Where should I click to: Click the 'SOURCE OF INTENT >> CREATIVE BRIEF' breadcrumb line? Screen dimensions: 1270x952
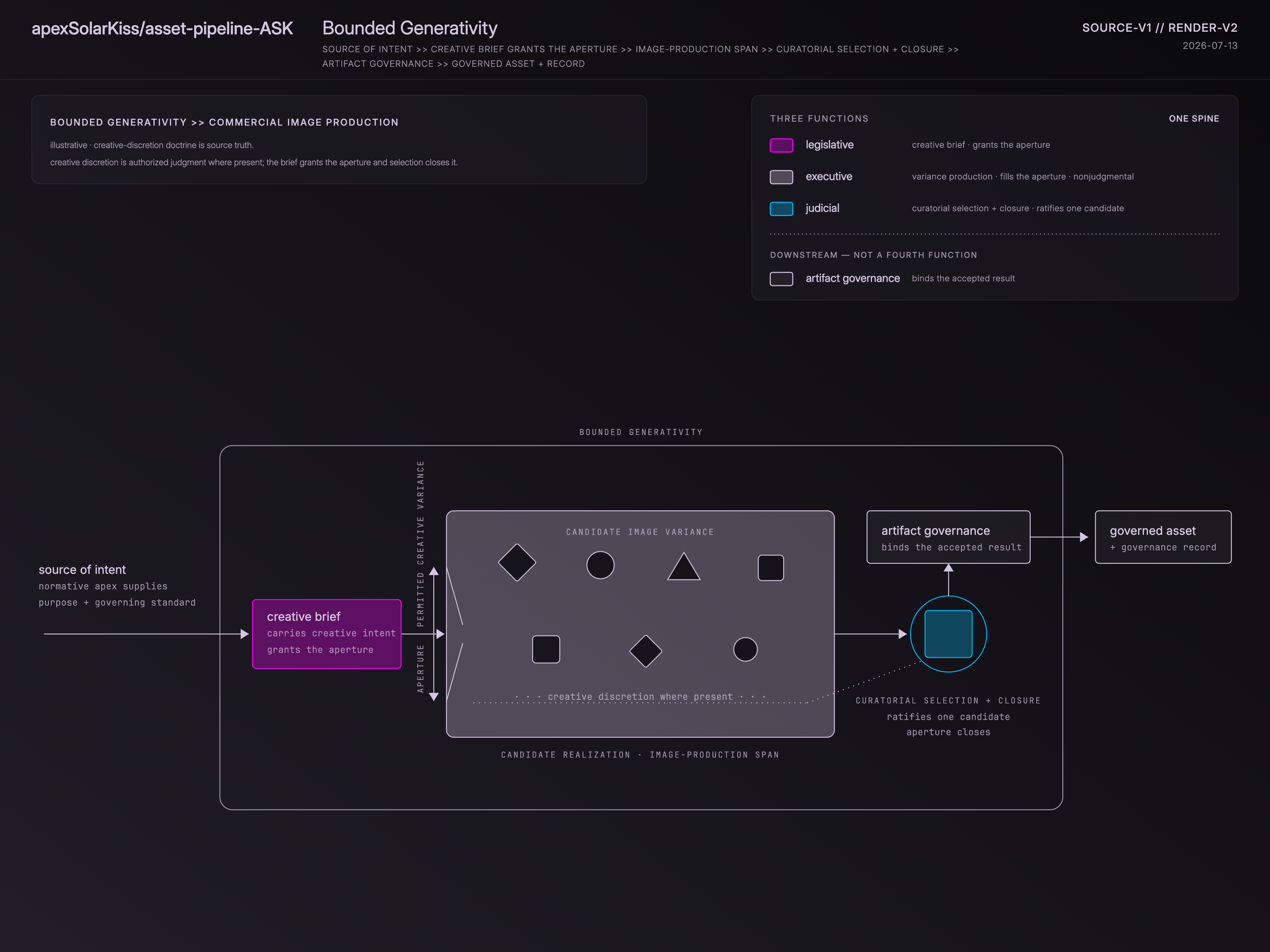pos(640,49)
